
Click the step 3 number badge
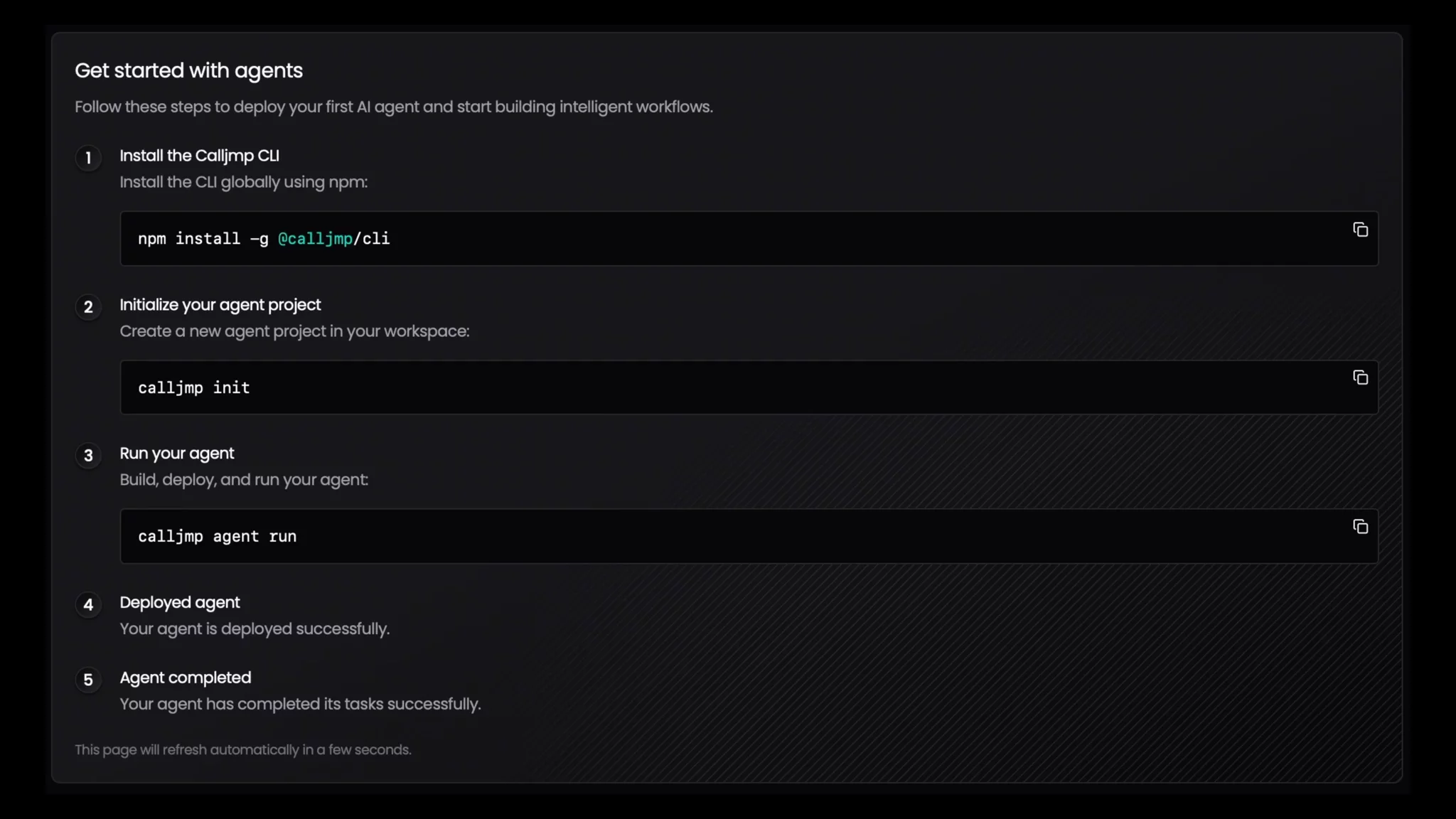[88, 456]
